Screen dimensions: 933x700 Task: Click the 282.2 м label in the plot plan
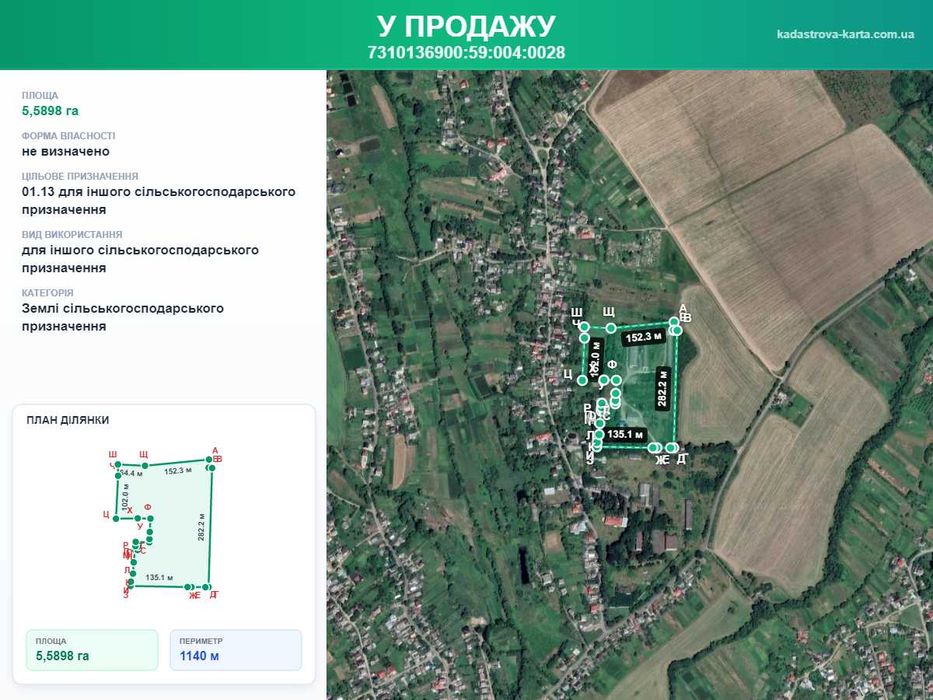coord(201,527)
